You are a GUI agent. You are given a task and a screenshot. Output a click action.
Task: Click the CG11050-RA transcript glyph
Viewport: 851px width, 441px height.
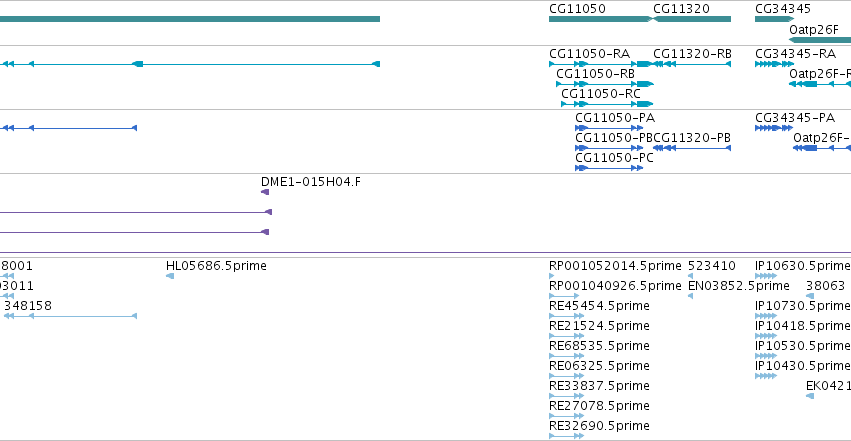click(x=600, y=64)
